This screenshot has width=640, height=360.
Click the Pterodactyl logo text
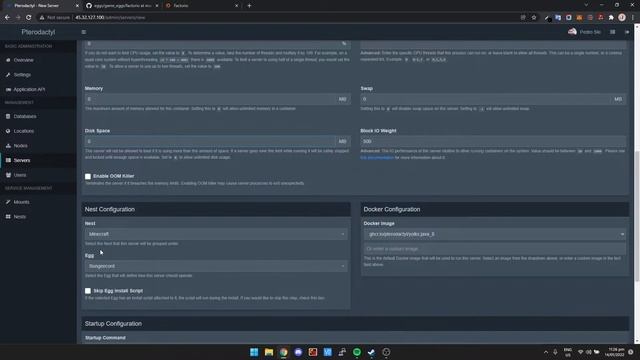pos(38,32)
